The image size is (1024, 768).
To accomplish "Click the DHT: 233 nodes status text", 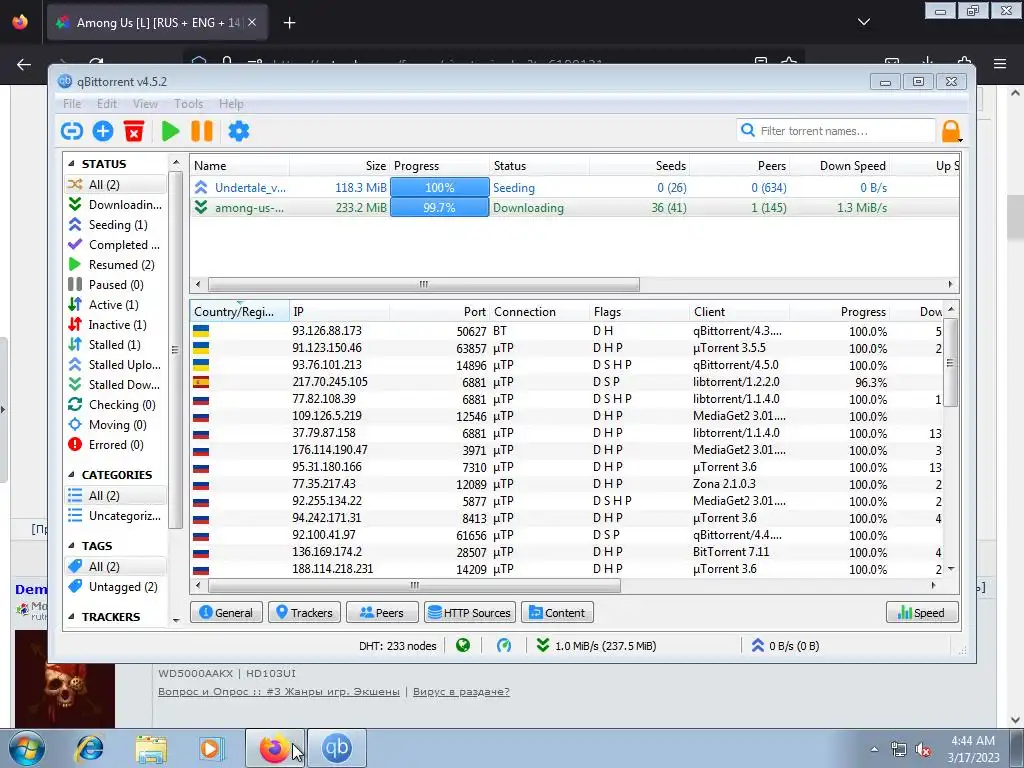I will [397, 646].
